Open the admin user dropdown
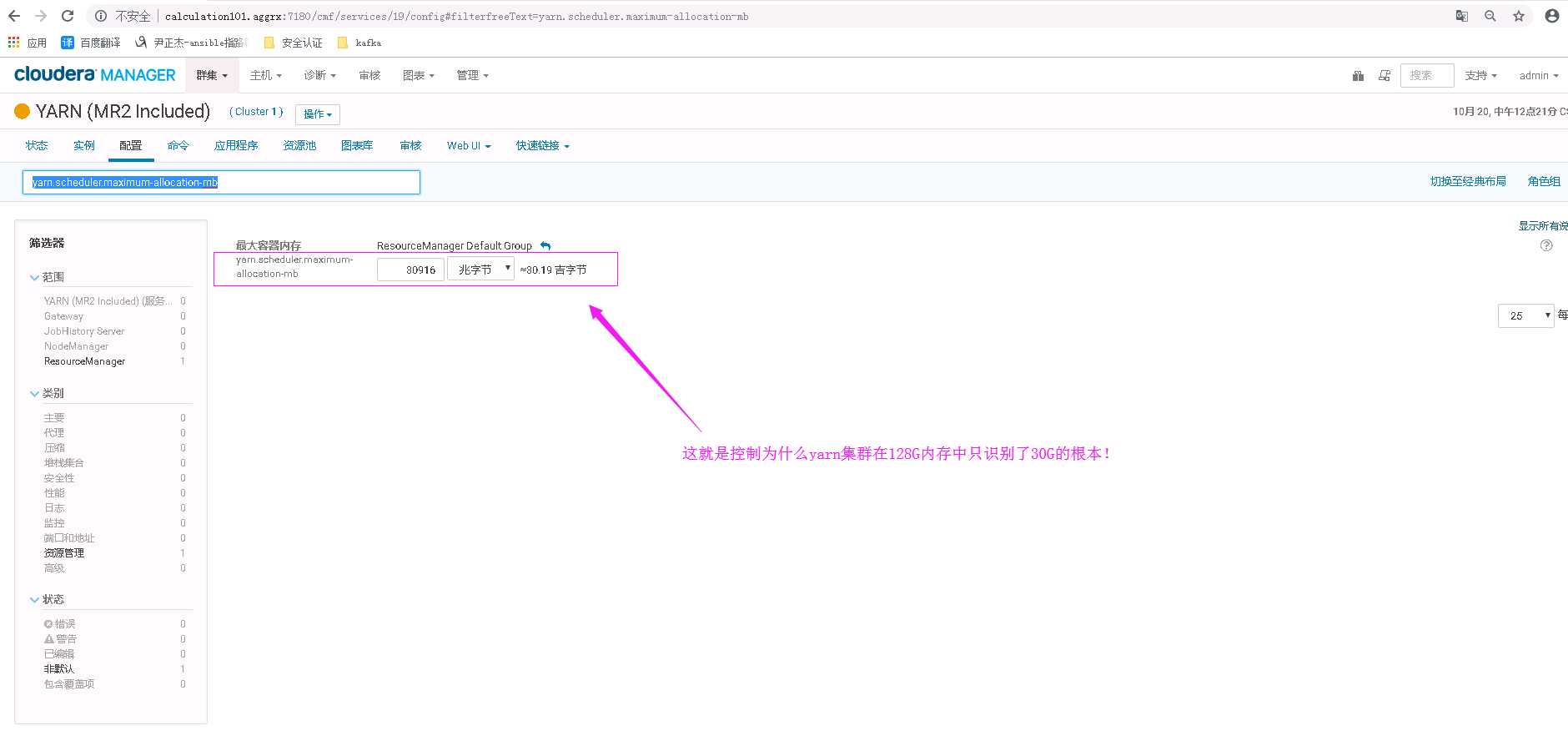Image resolution: width=1568 pixels, height=736 pixels. [1539, 75]
